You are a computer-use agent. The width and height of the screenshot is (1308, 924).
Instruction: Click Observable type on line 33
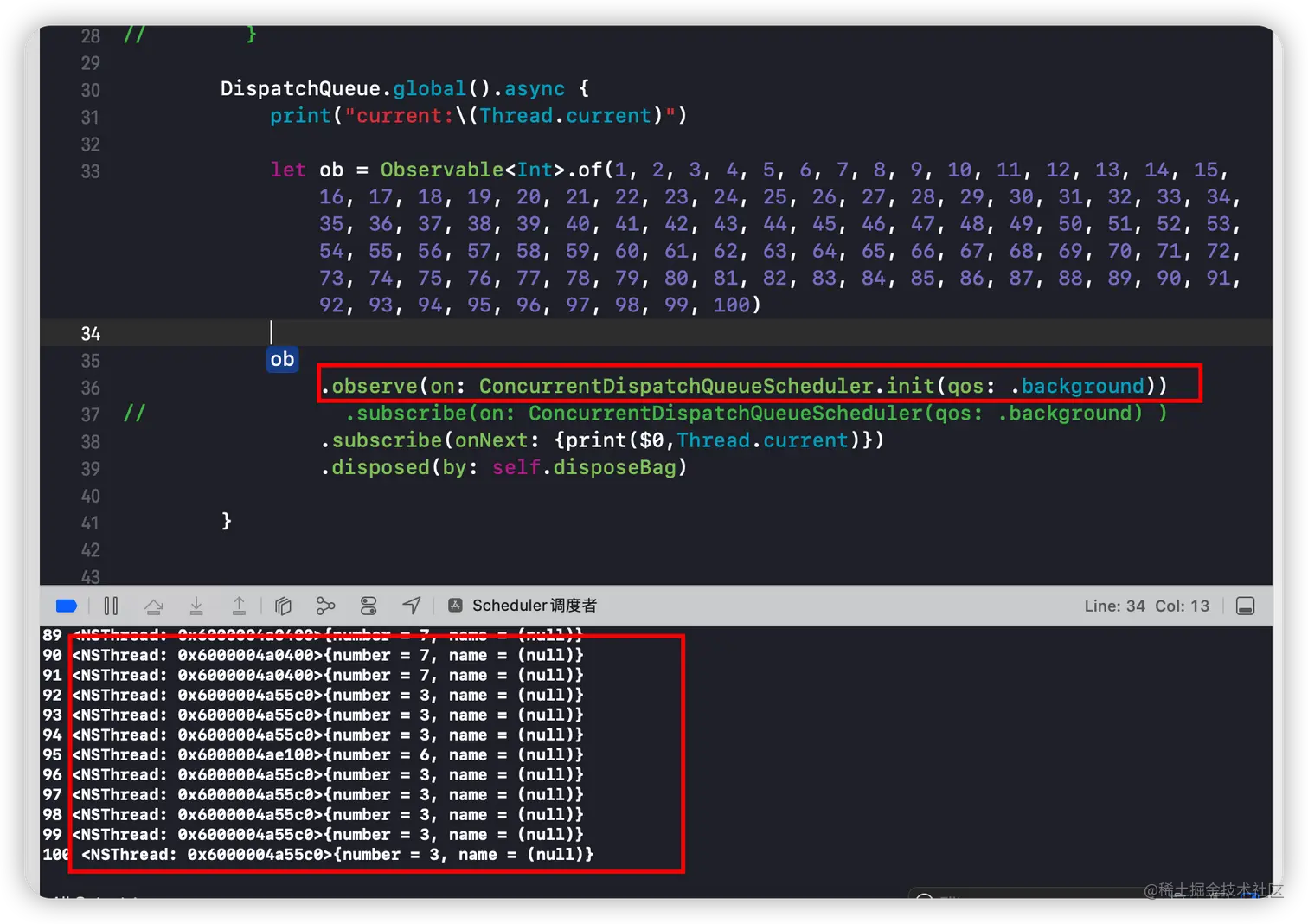point(442,170)
